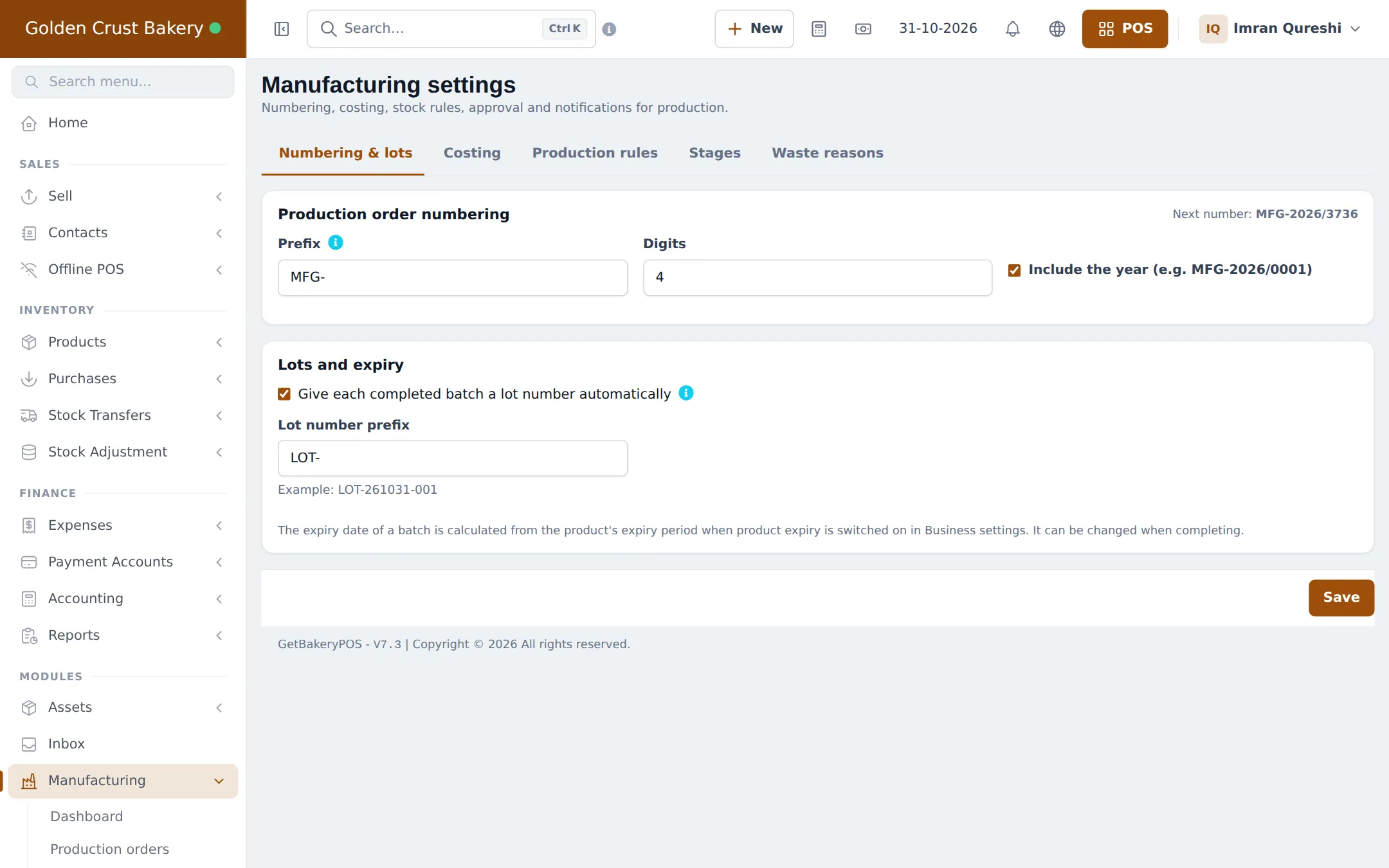Switch to Production rules tab
1389x868 pixels.
pyautogui.click(x=595, y=153)
